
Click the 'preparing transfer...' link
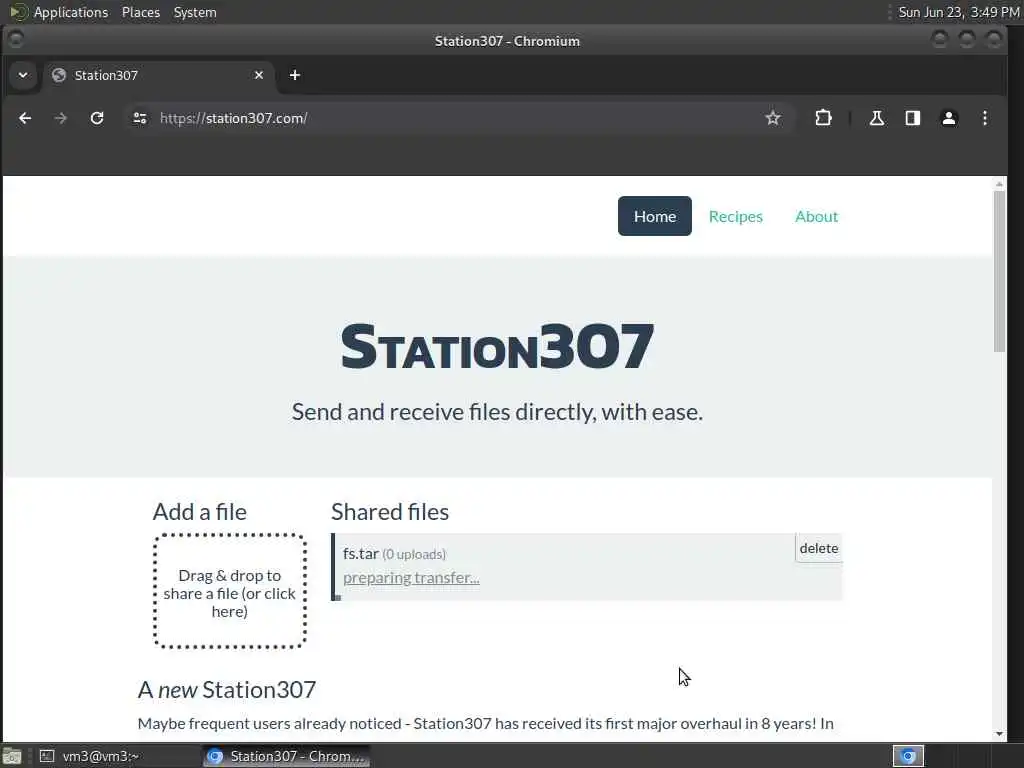[x=411, y=578]
